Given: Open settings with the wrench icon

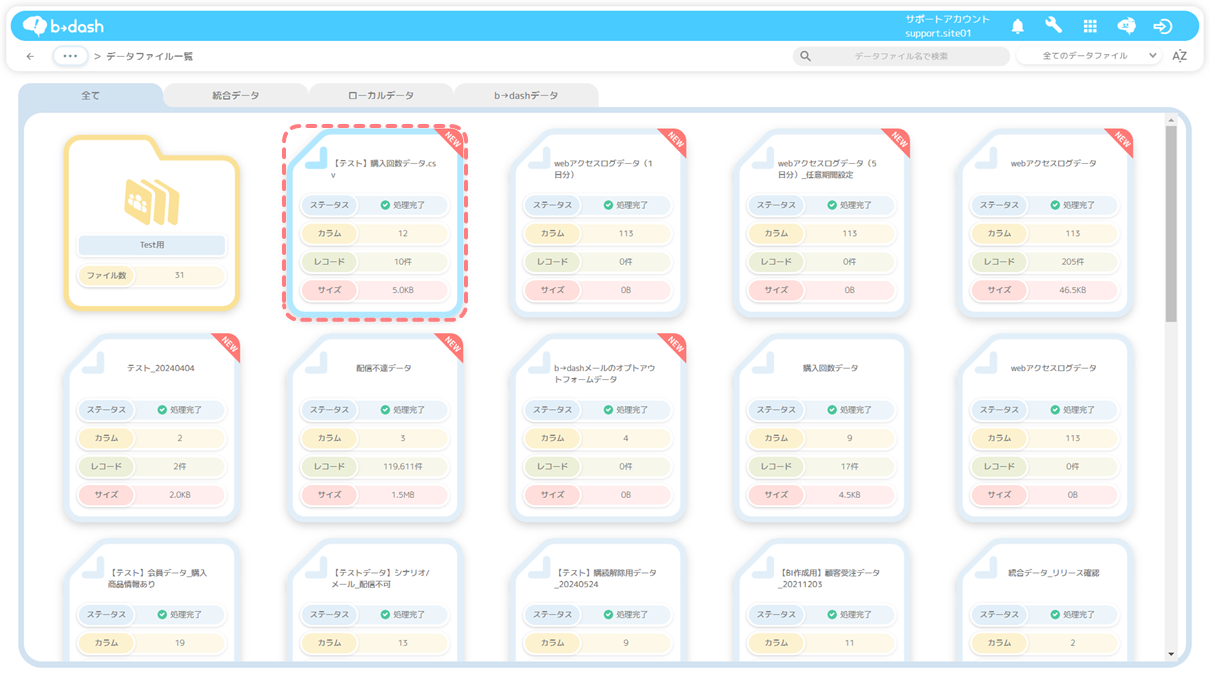Looking at the screenshot, I should pos(1054,26).
